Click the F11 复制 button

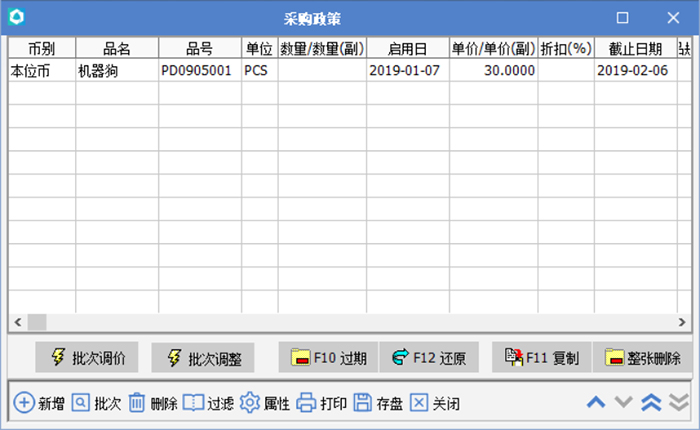(541, 357)
